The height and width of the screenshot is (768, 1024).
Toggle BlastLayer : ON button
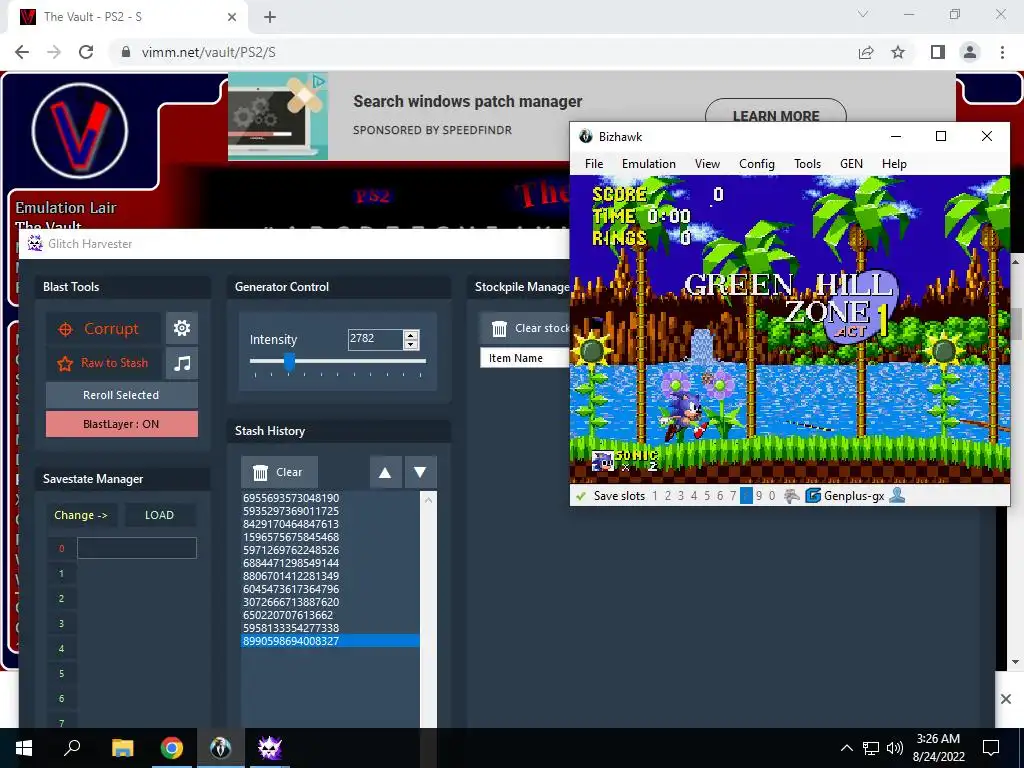pyautogui.click(x=121, y=424)
